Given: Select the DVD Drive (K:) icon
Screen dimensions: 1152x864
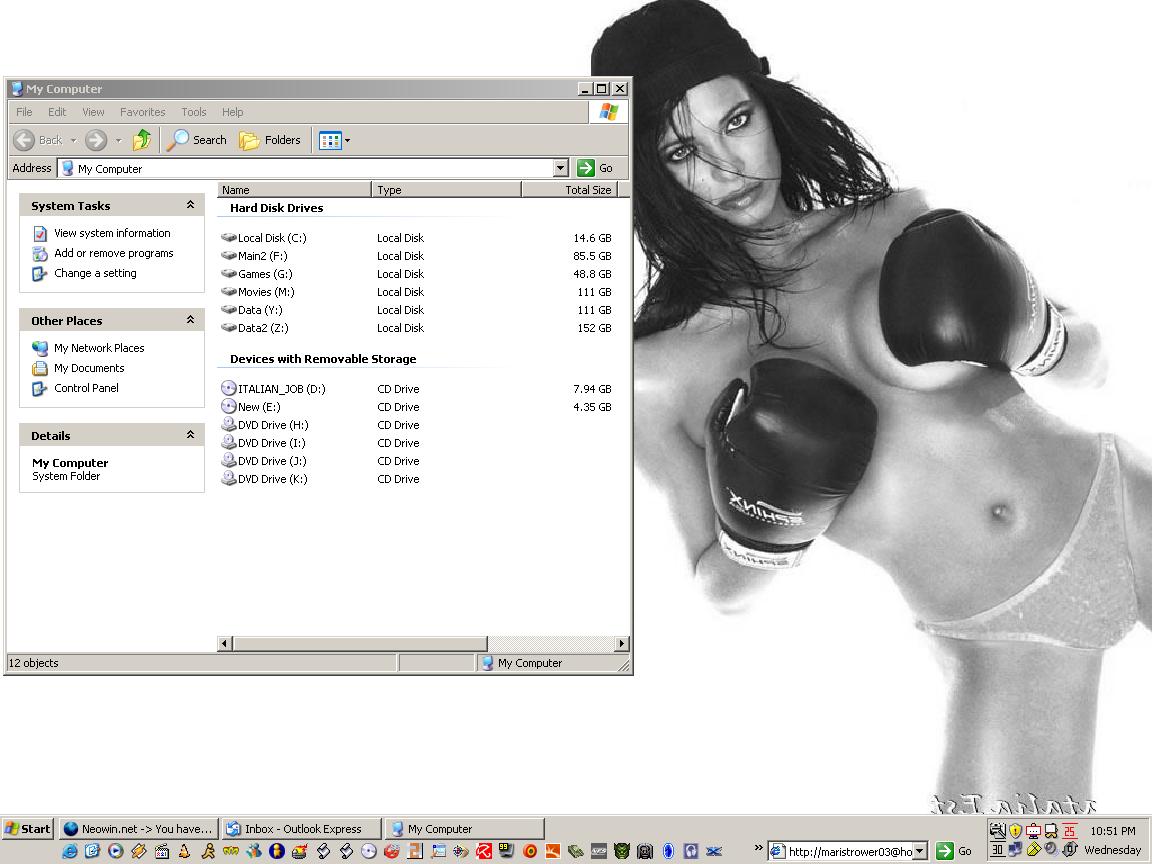Looking at the screenshot, I should [229, 479].
